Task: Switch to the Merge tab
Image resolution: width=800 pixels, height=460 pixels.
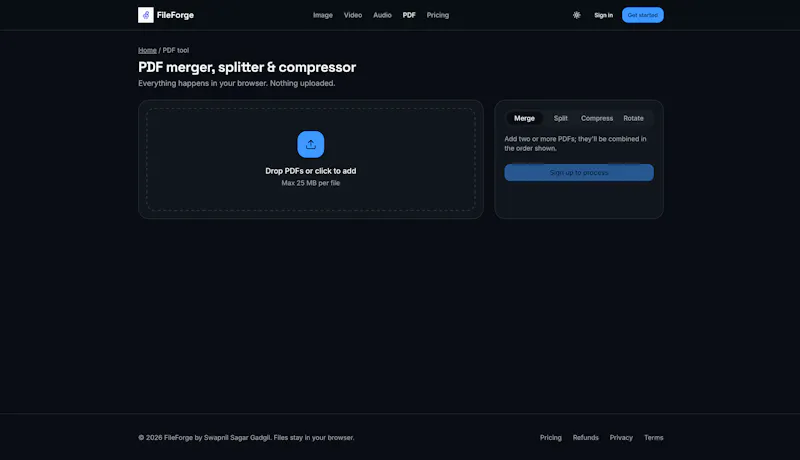Action: (524, 118)
